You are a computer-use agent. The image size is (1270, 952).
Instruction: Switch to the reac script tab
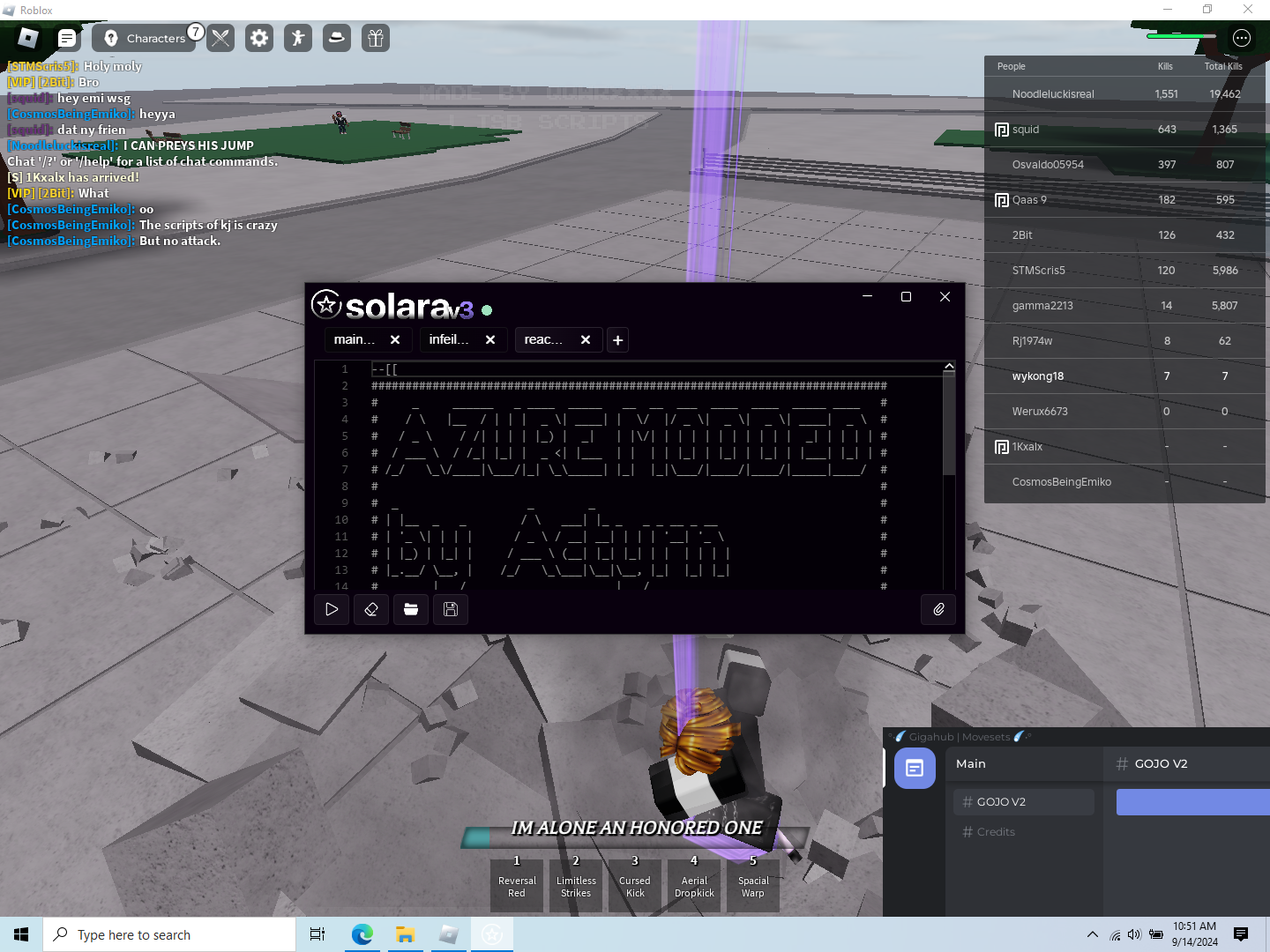pos(544,339)
